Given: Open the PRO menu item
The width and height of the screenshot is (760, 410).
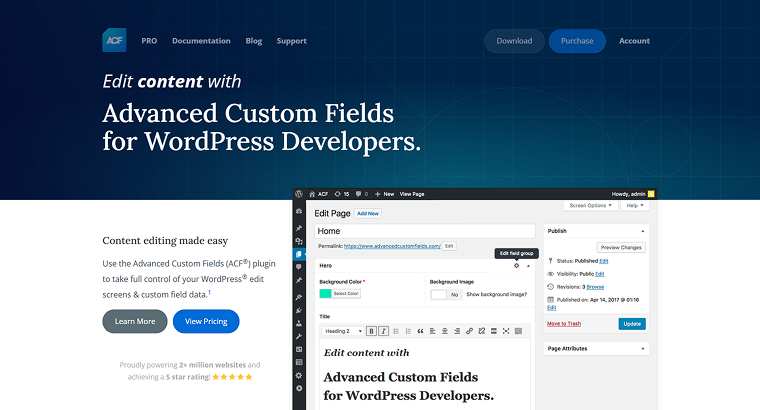Looking at the screenshot, I should coord(149,41).
